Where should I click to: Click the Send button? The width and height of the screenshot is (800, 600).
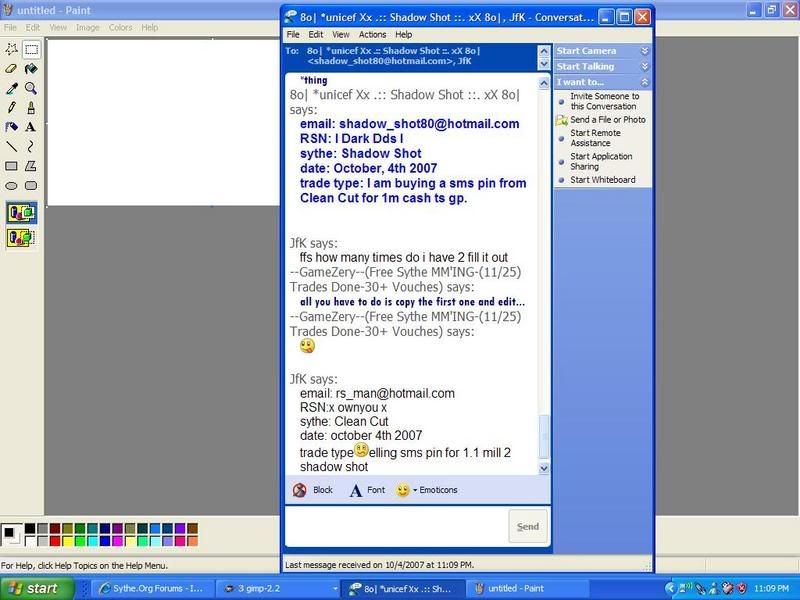click(x=528, y=526)
